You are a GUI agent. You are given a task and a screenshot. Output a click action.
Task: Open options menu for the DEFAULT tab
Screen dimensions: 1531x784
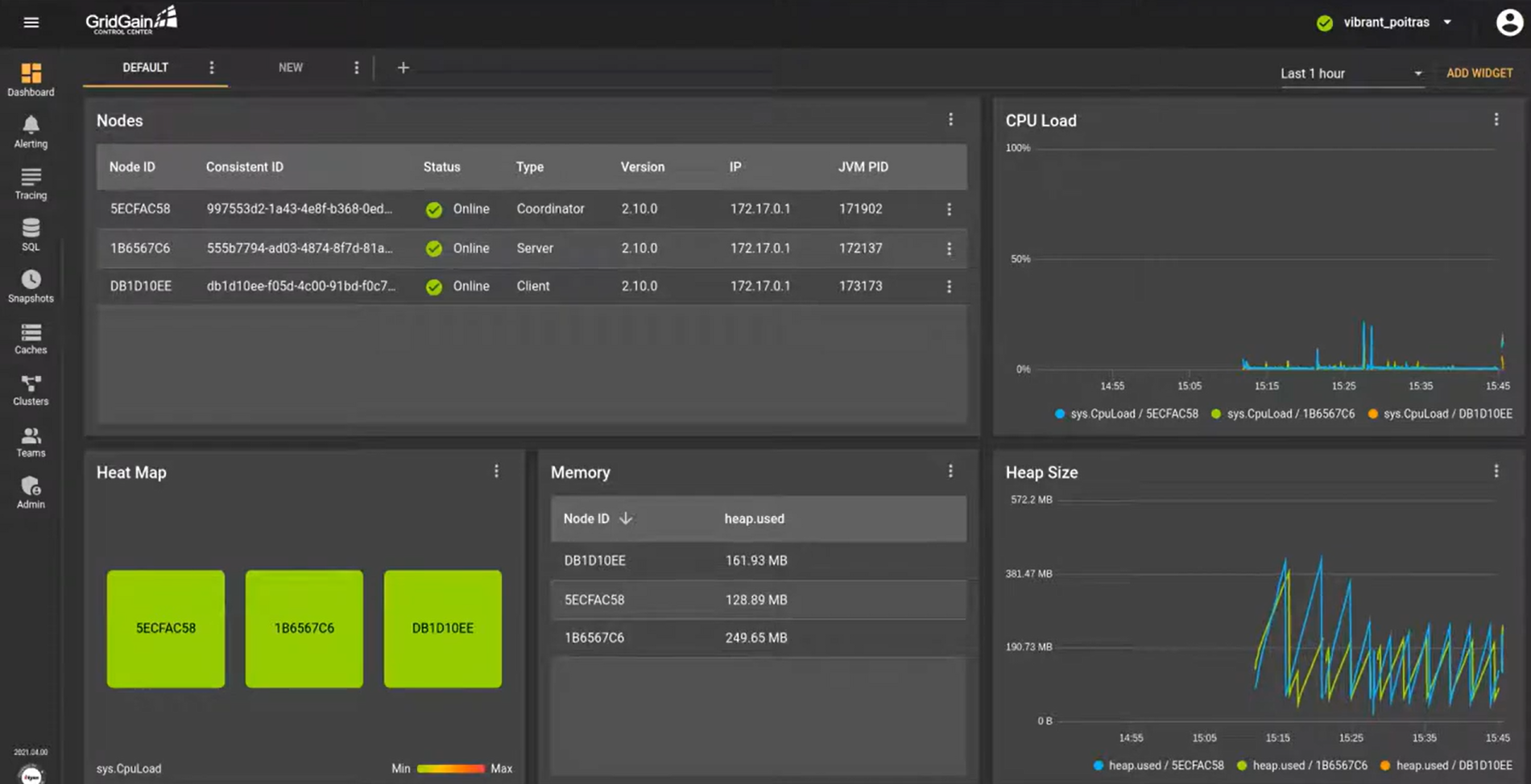coord(212,68)
